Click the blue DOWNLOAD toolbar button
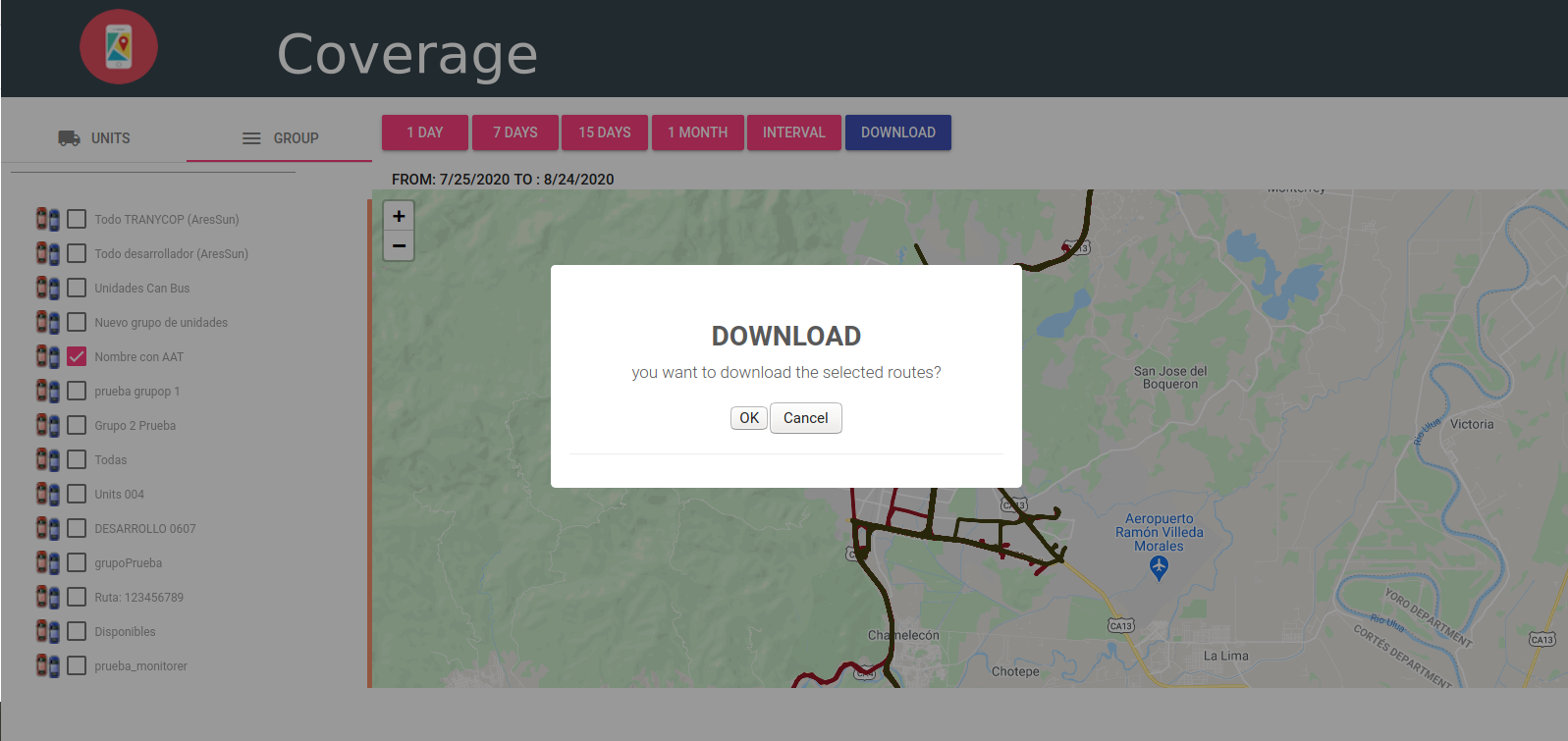1568x741 pixels. (898, 132)
